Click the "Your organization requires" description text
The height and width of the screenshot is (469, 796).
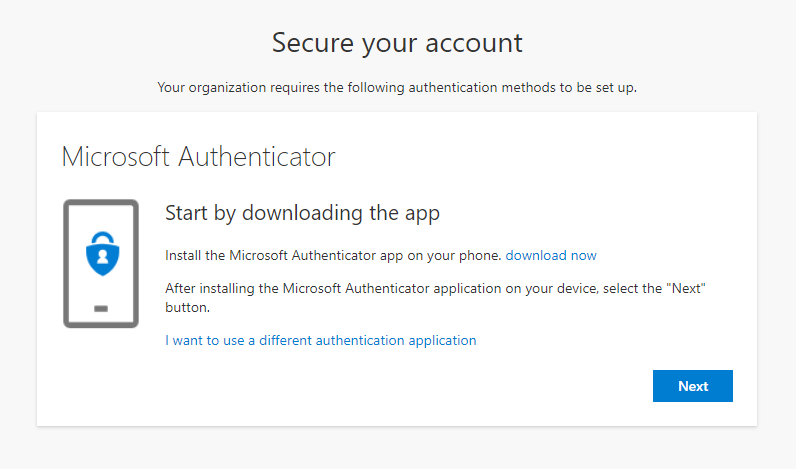(x=397, y=87)
